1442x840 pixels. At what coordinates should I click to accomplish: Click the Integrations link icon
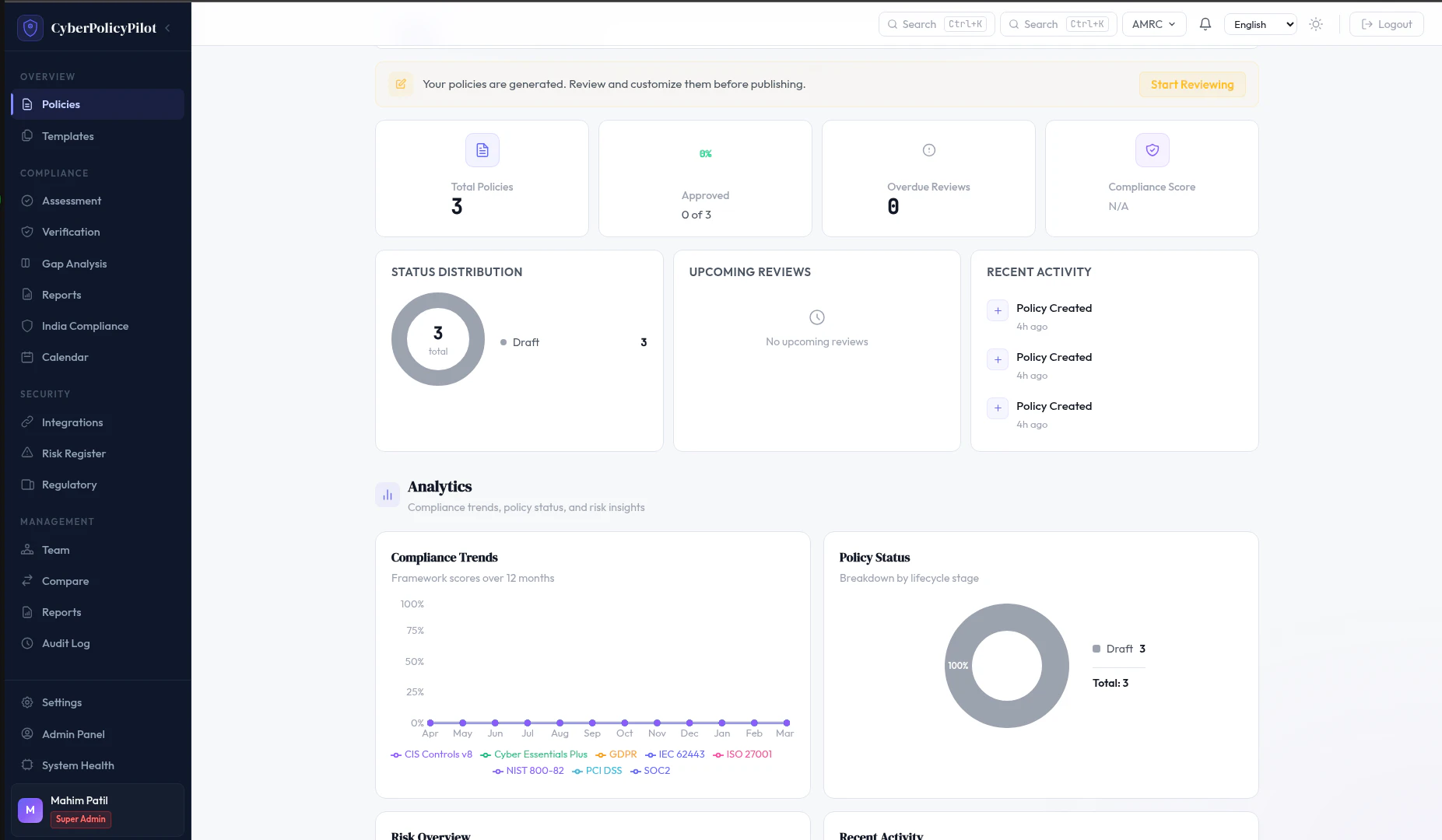27,422
